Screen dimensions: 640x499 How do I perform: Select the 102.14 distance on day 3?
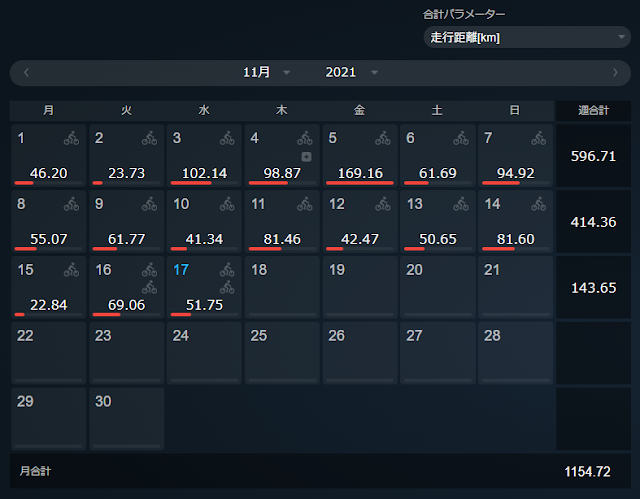(204, 173)
